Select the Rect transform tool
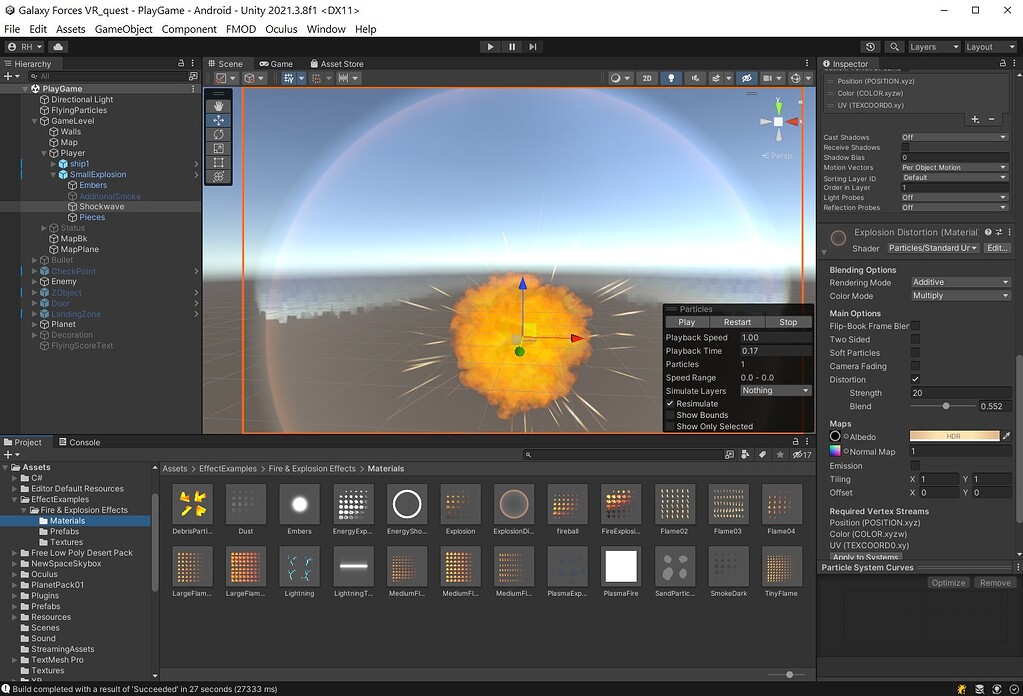This screenshot has height=696, width=1023. [219, 162]
